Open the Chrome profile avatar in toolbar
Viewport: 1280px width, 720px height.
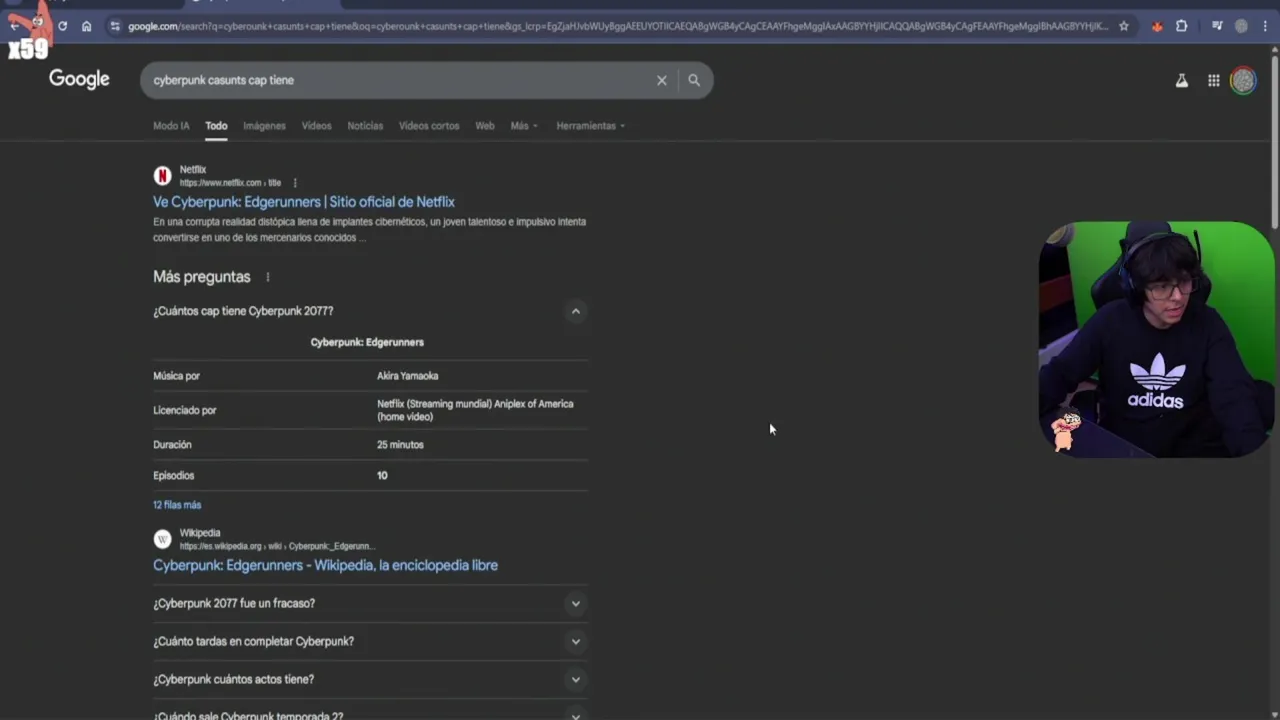pos(1241,26)
